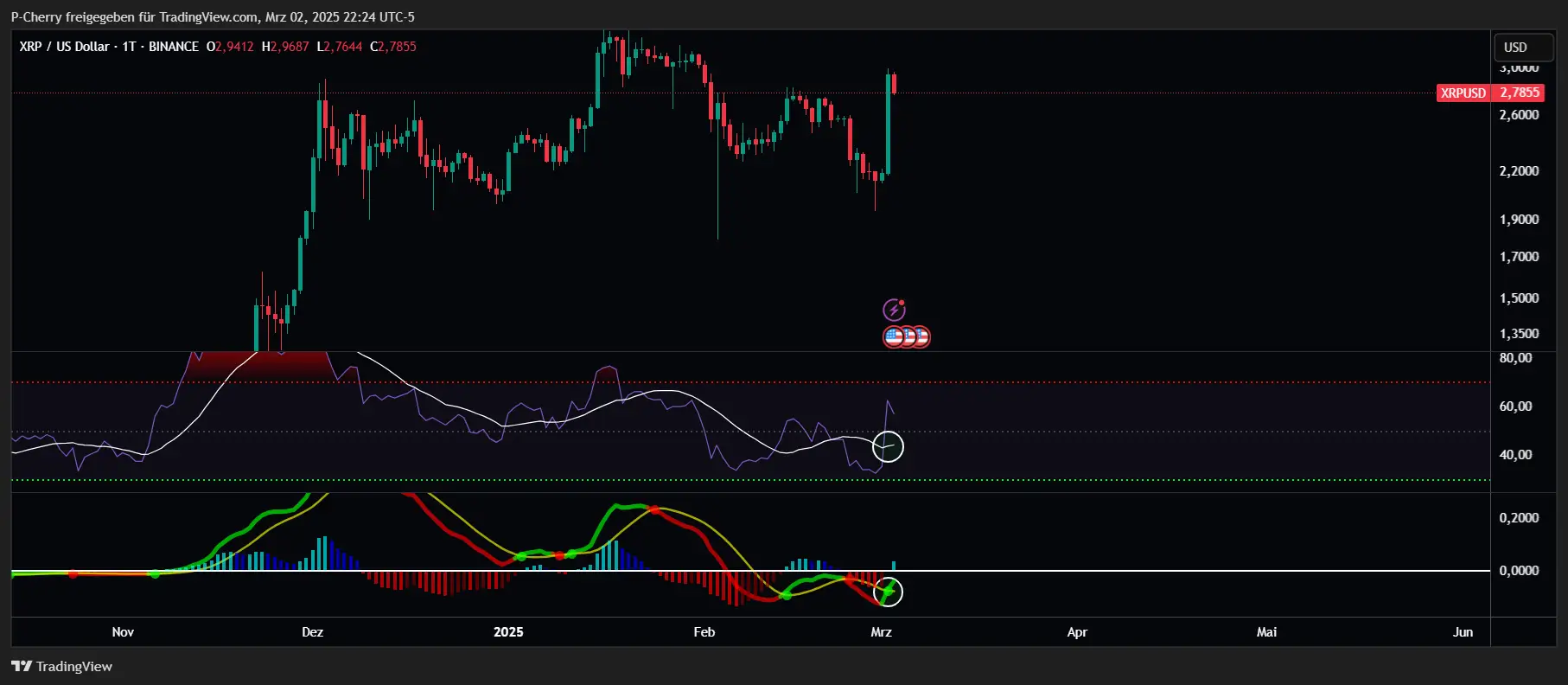1568x685 pixels.
Task: Click the 40,00 RSI axis label
Action: click(1515, 455)
